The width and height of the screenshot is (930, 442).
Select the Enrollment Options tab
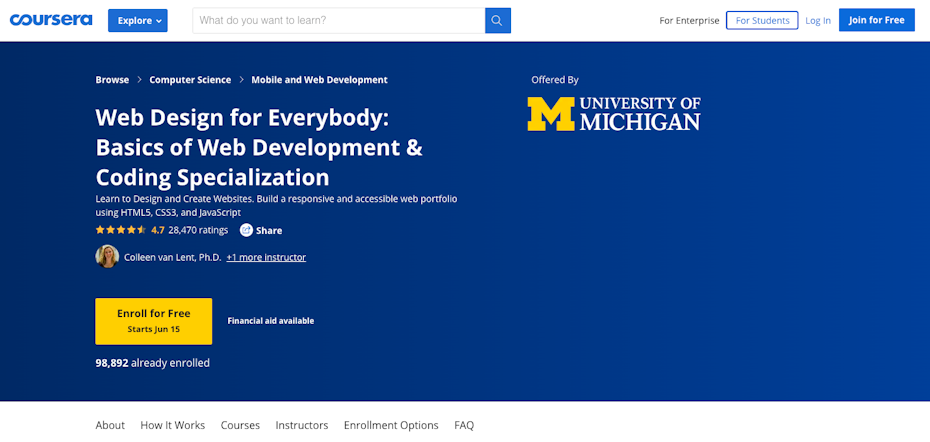point(391,425)
